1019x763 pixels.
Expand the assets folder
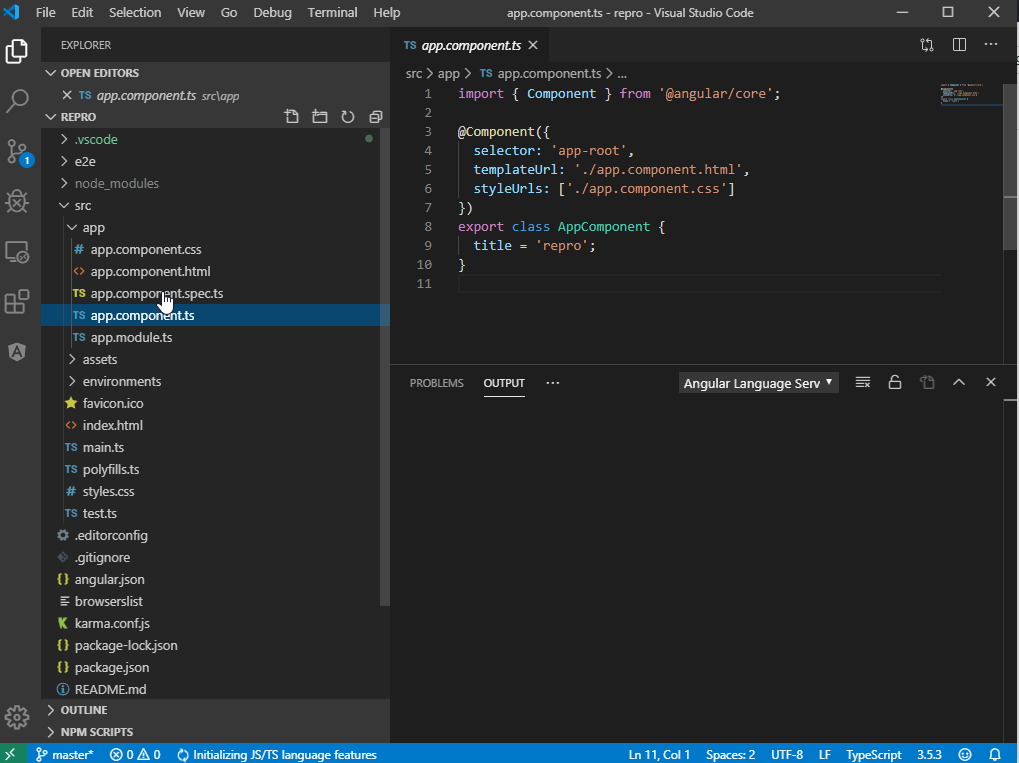pos(99,359)
